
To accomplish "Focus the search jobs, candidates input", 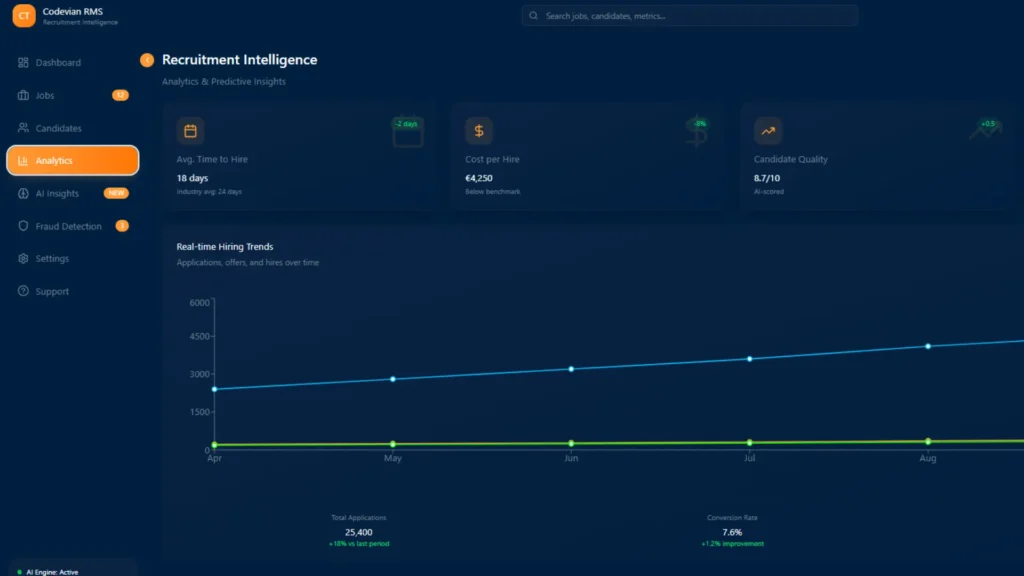I will pos(690,16).
